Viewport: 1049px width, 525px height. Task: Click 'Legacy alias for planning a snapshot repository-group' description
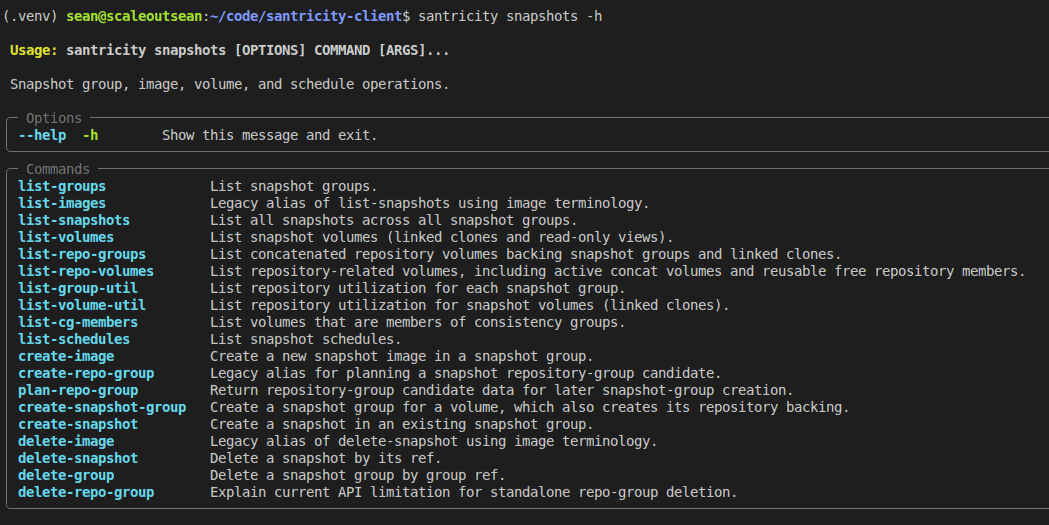coord(466,373)
